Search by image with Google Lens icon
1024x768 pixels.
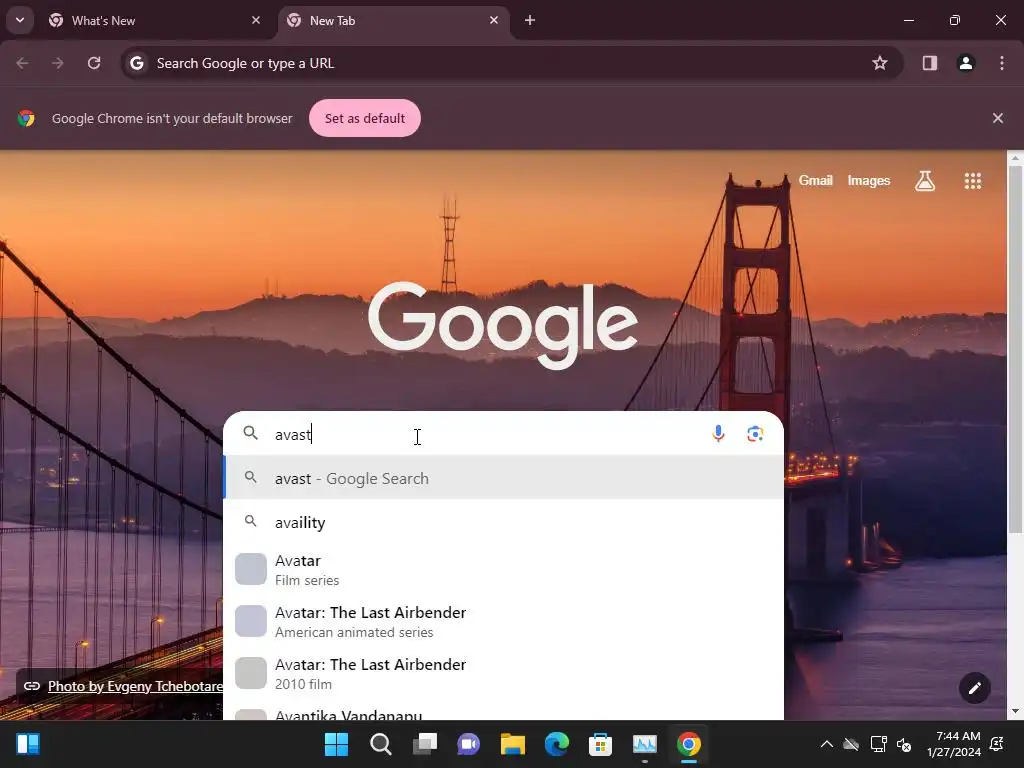(x=755, y=434)
